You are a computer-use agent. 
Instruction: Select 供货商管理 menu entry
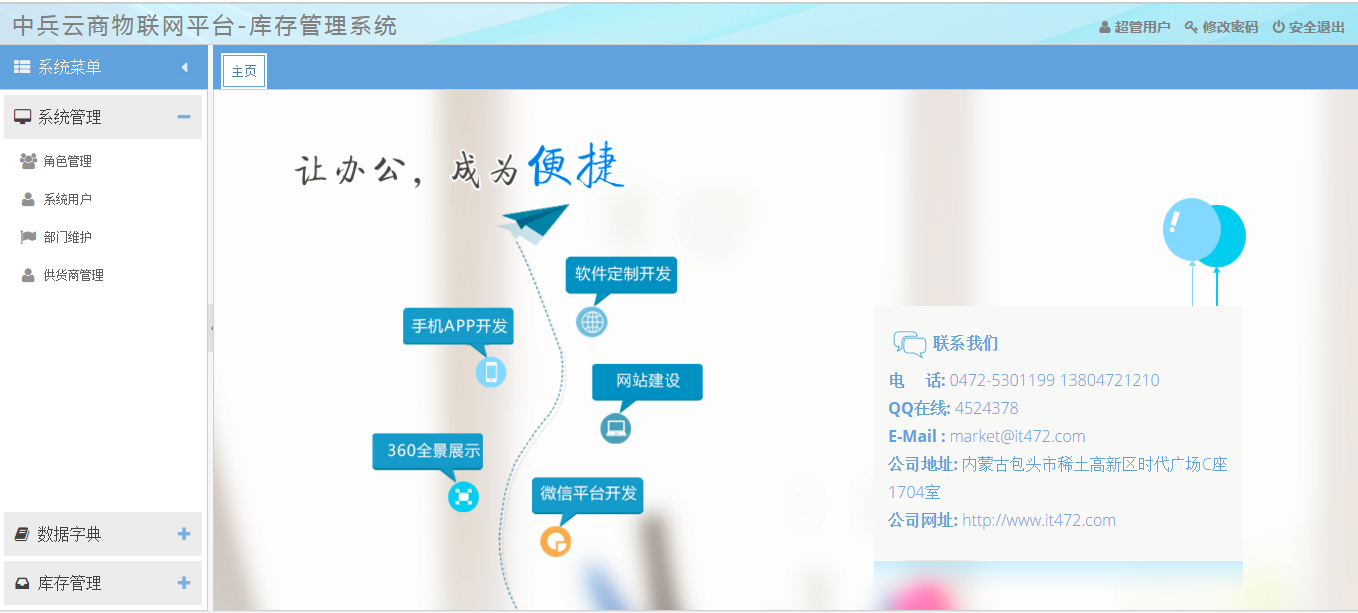(73, 275)
